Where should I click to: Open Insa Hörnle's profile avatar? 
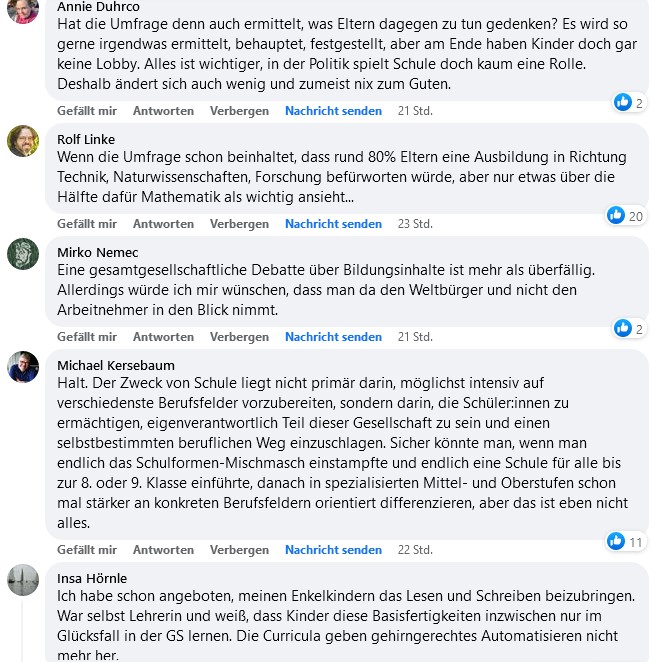coord(23,580)
